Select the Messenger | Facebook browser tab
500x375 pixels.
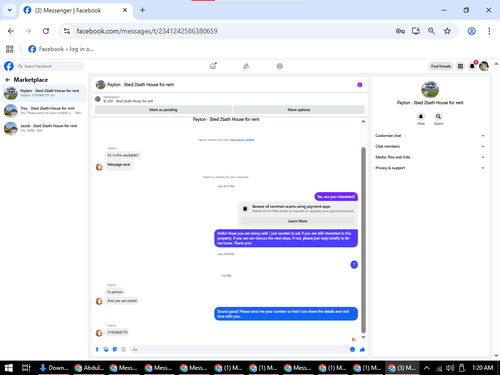76,10
